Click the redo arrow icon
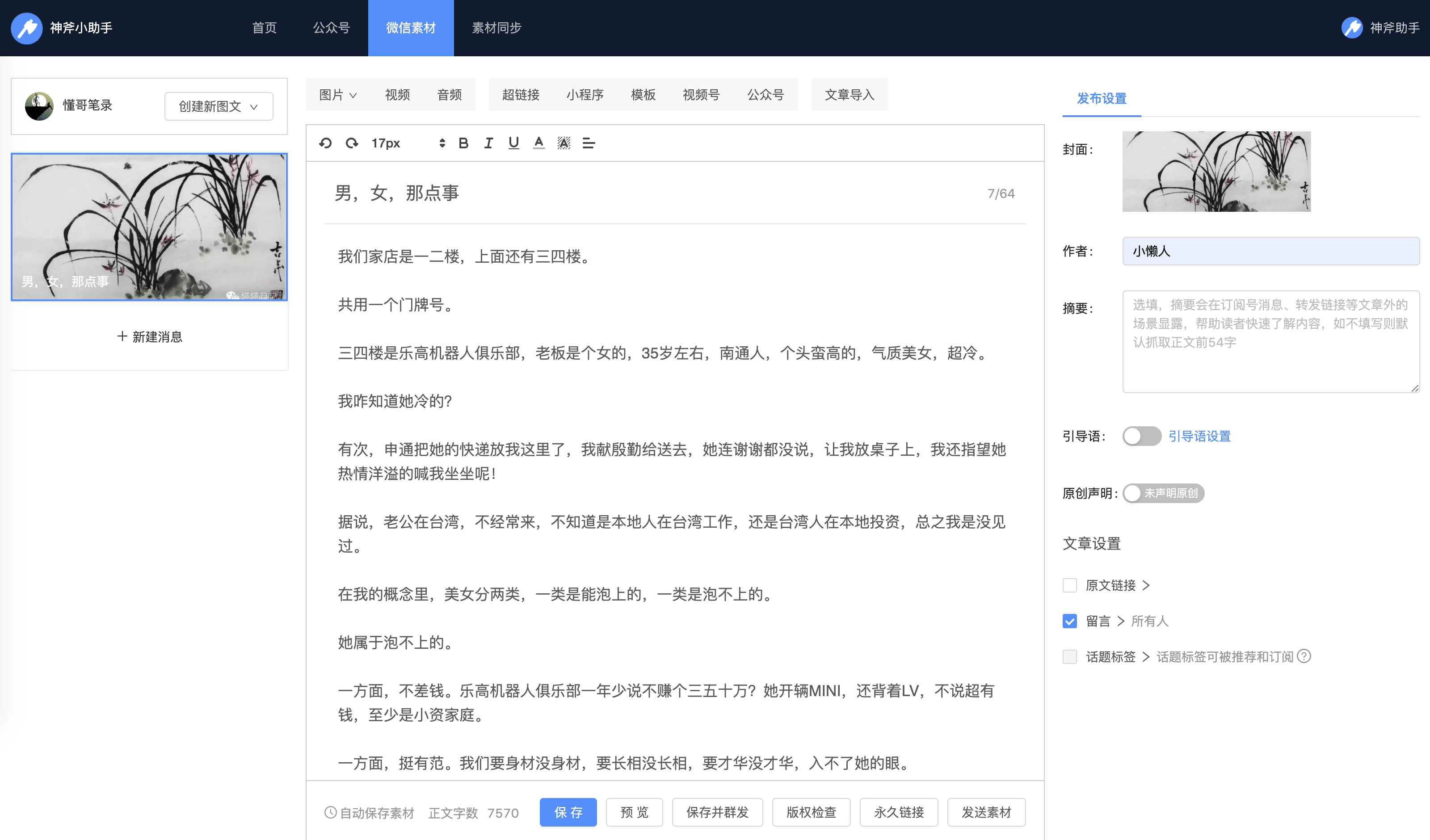Screen dimensions: 1430x840 (352, 143)
